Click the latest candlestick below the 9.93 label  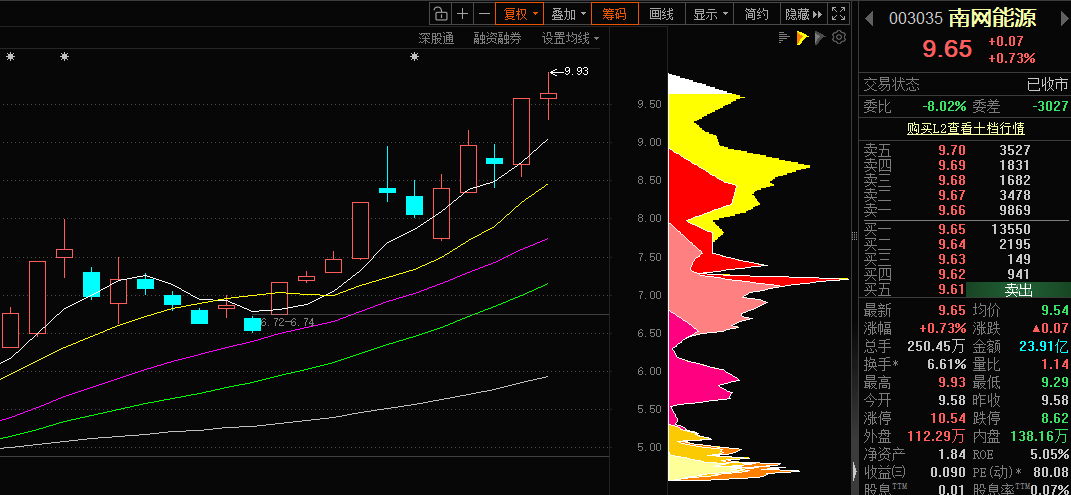click(548, 96)
